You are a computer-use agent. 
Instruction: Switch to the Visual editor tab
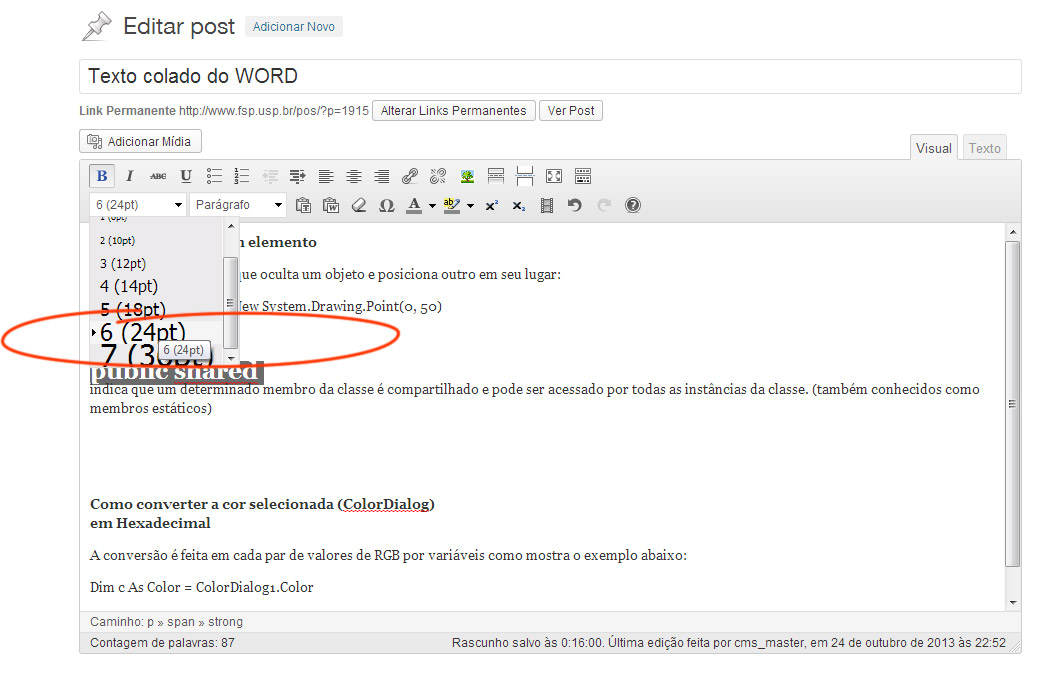point(934,148)
